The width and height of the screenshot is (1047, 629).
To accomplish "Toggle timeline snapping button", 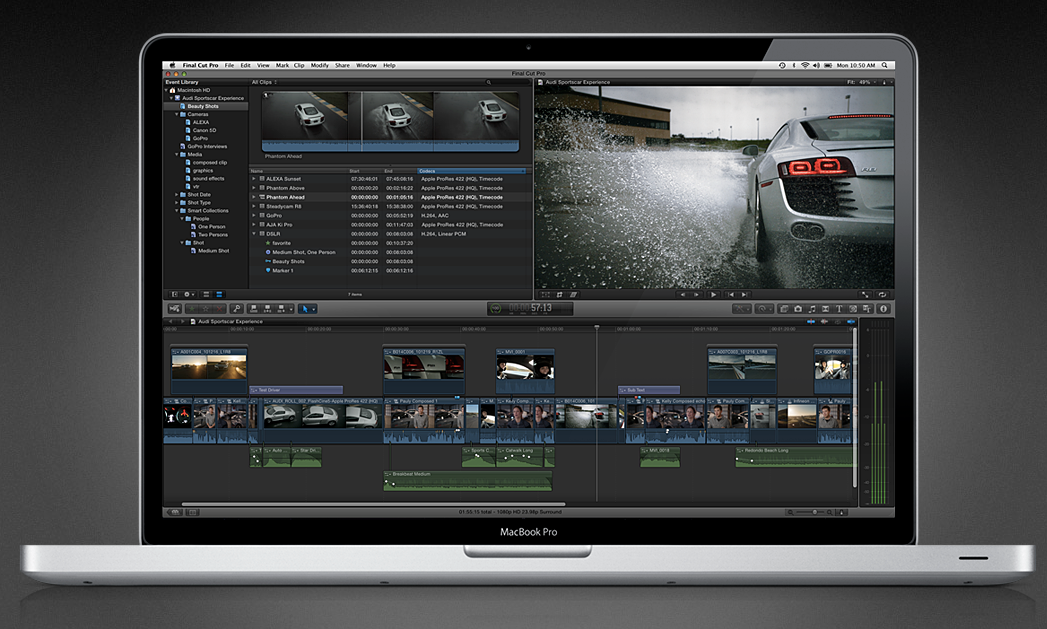I will click(851, 322).
